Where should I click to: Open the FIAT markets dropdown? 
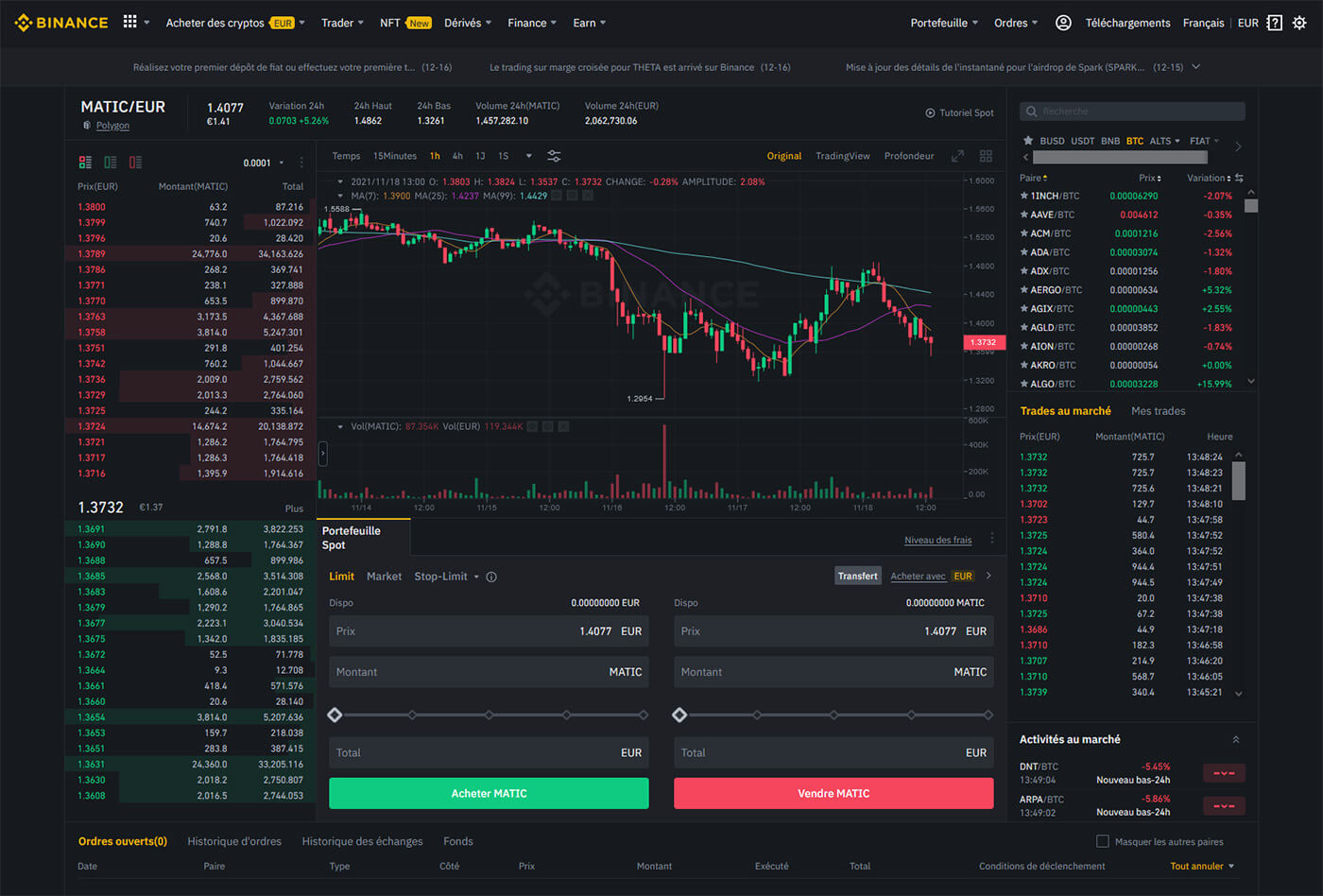(1204, 141)
